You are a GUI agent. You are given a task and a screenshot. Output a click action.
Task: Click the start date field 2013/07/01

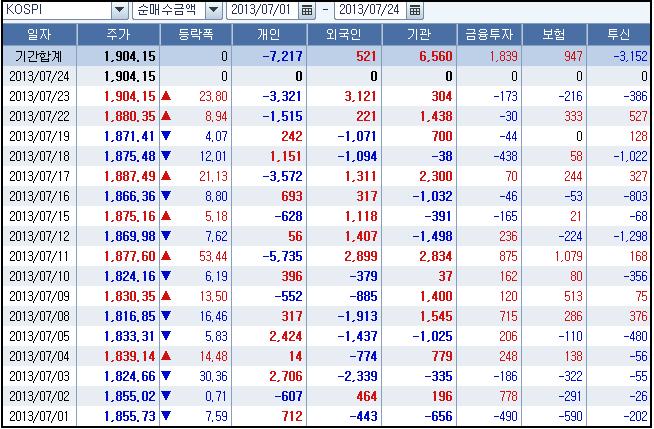[x=263, y=10]
